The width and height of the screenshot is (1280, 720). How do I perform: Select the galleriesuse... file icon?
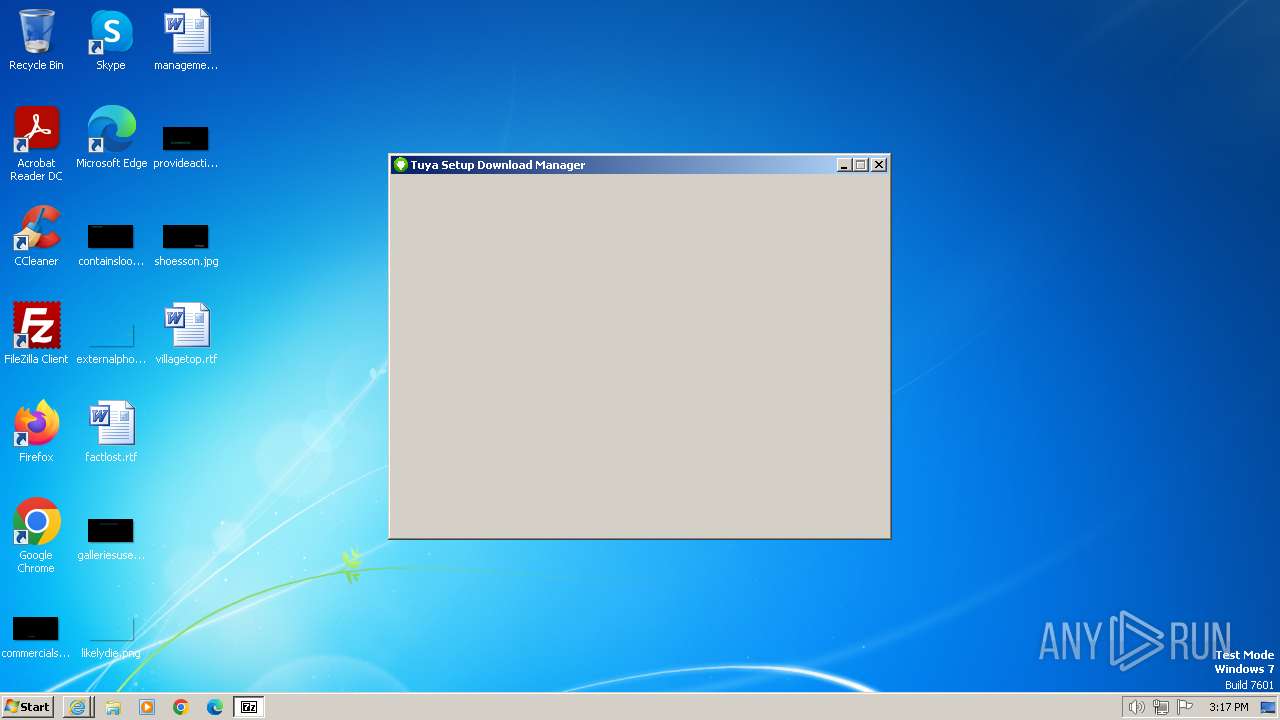click(111, 530)
